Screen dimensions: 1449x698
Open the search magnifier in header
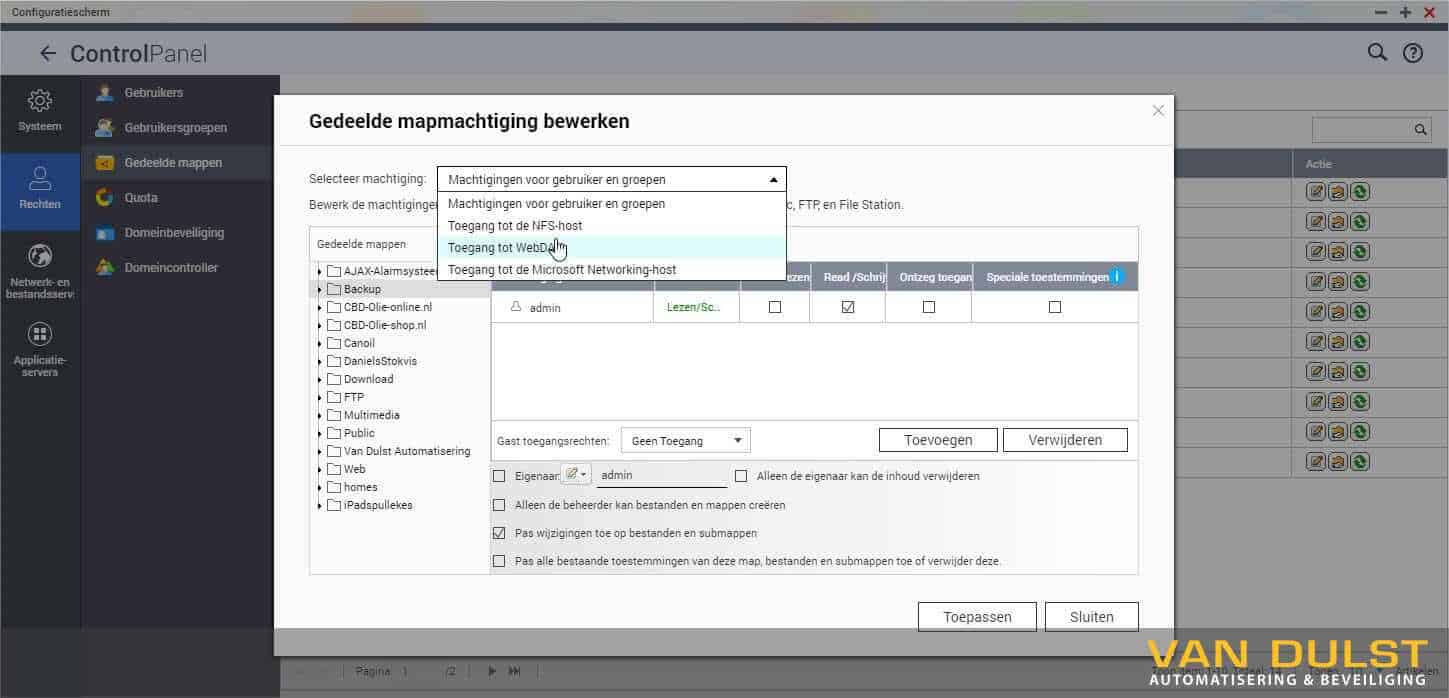coord(1377,53)
